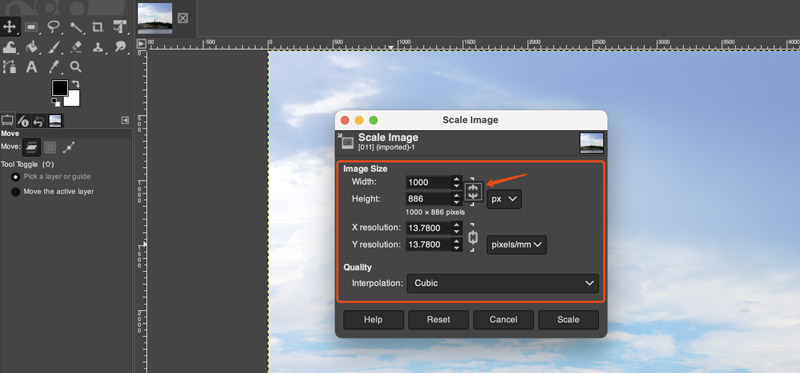Select the Text tool
Image resolution: width=800 pixels, height=373 pixels.
coord(32,67)
